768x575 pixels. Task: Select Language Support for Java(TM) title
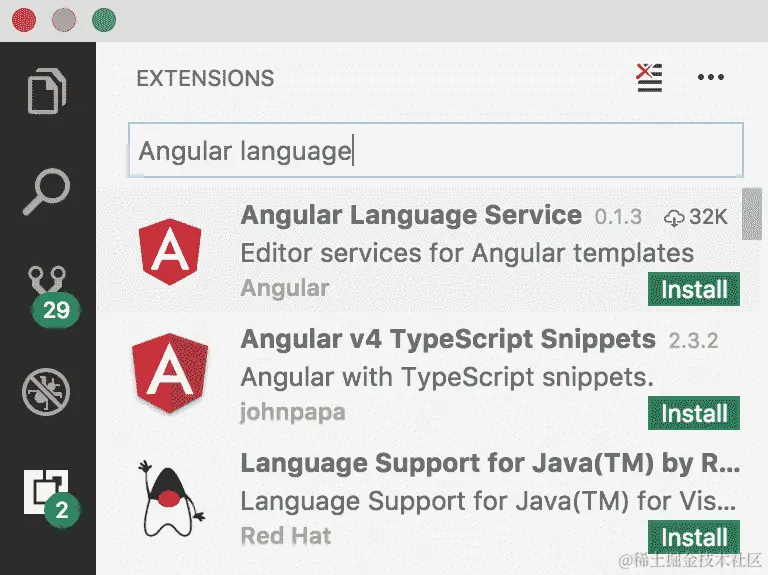[490, 463]
